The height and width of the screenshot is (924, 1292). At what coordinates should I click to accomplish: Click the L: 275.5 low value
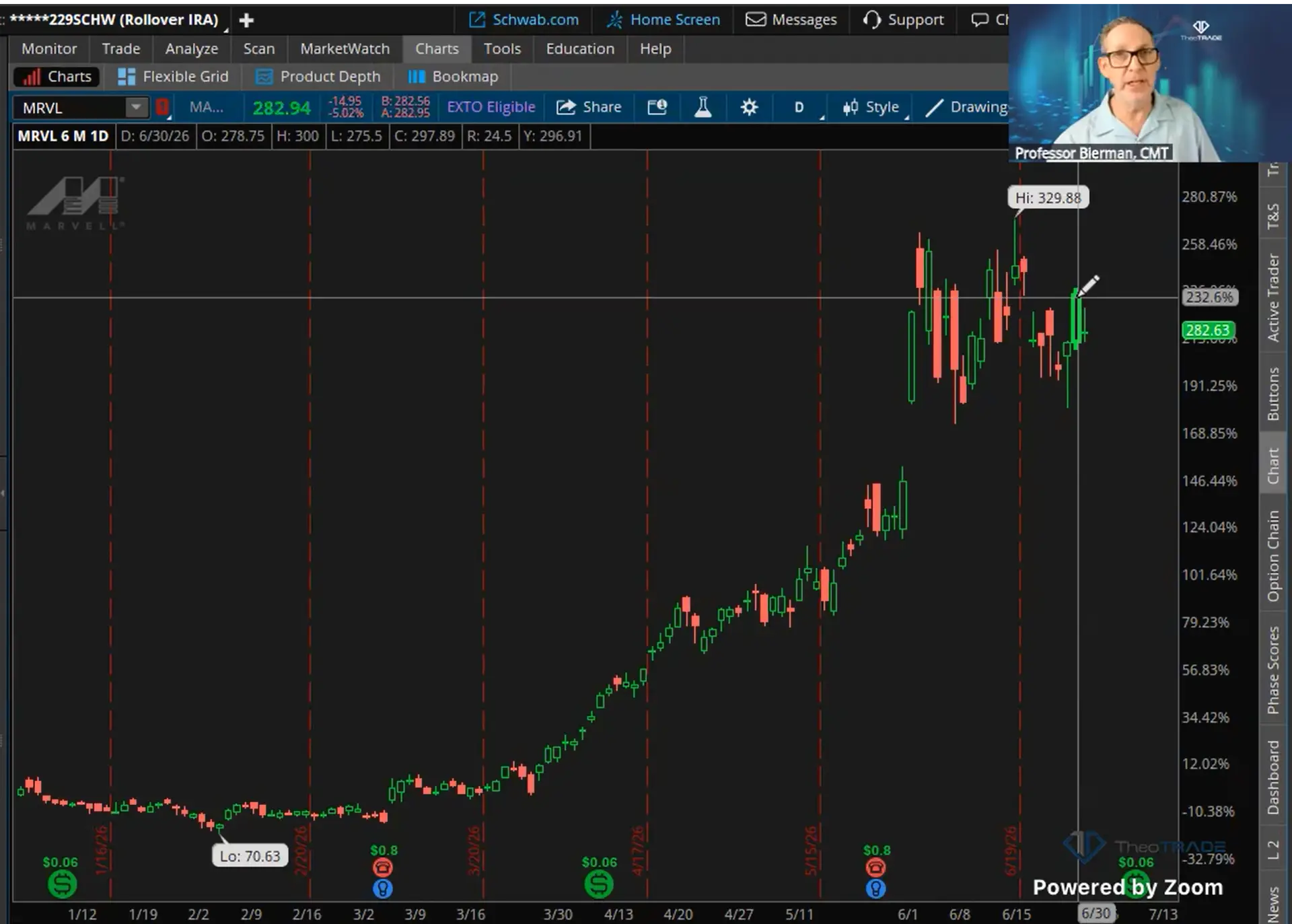pyautogui.click(x=357, y=136)
